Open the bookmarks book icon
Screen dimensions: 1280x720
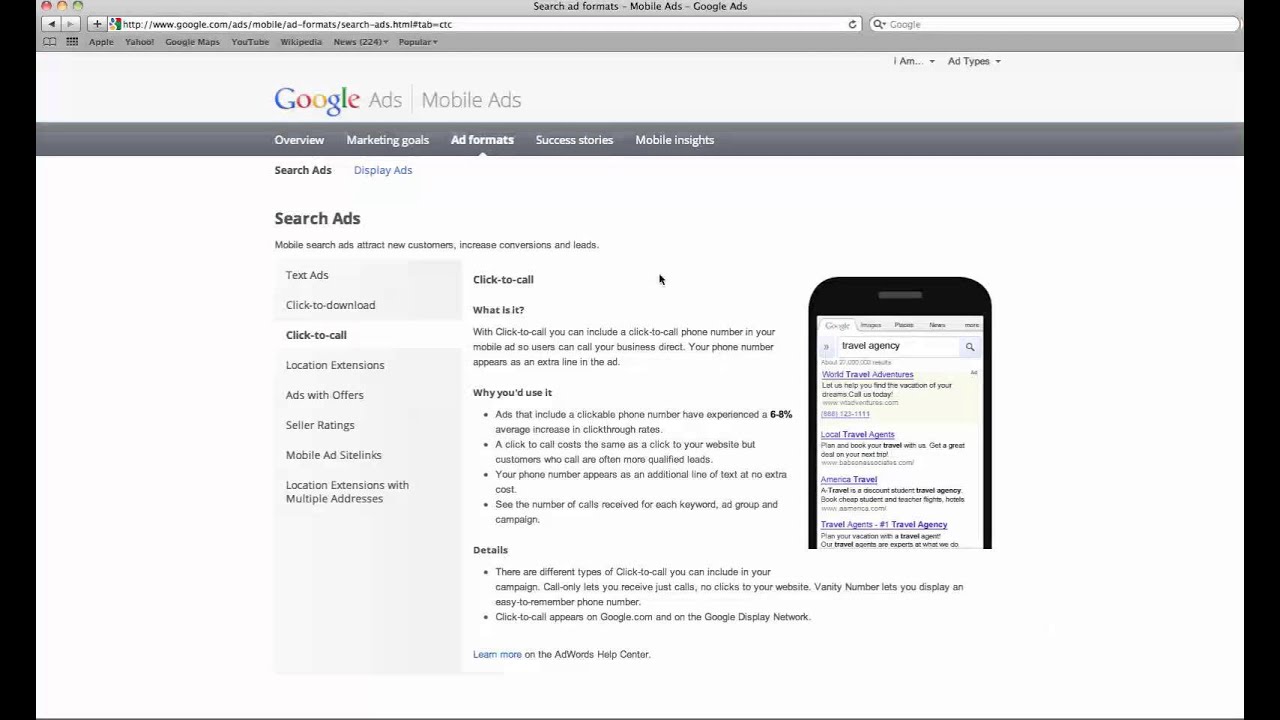(50, 42)
